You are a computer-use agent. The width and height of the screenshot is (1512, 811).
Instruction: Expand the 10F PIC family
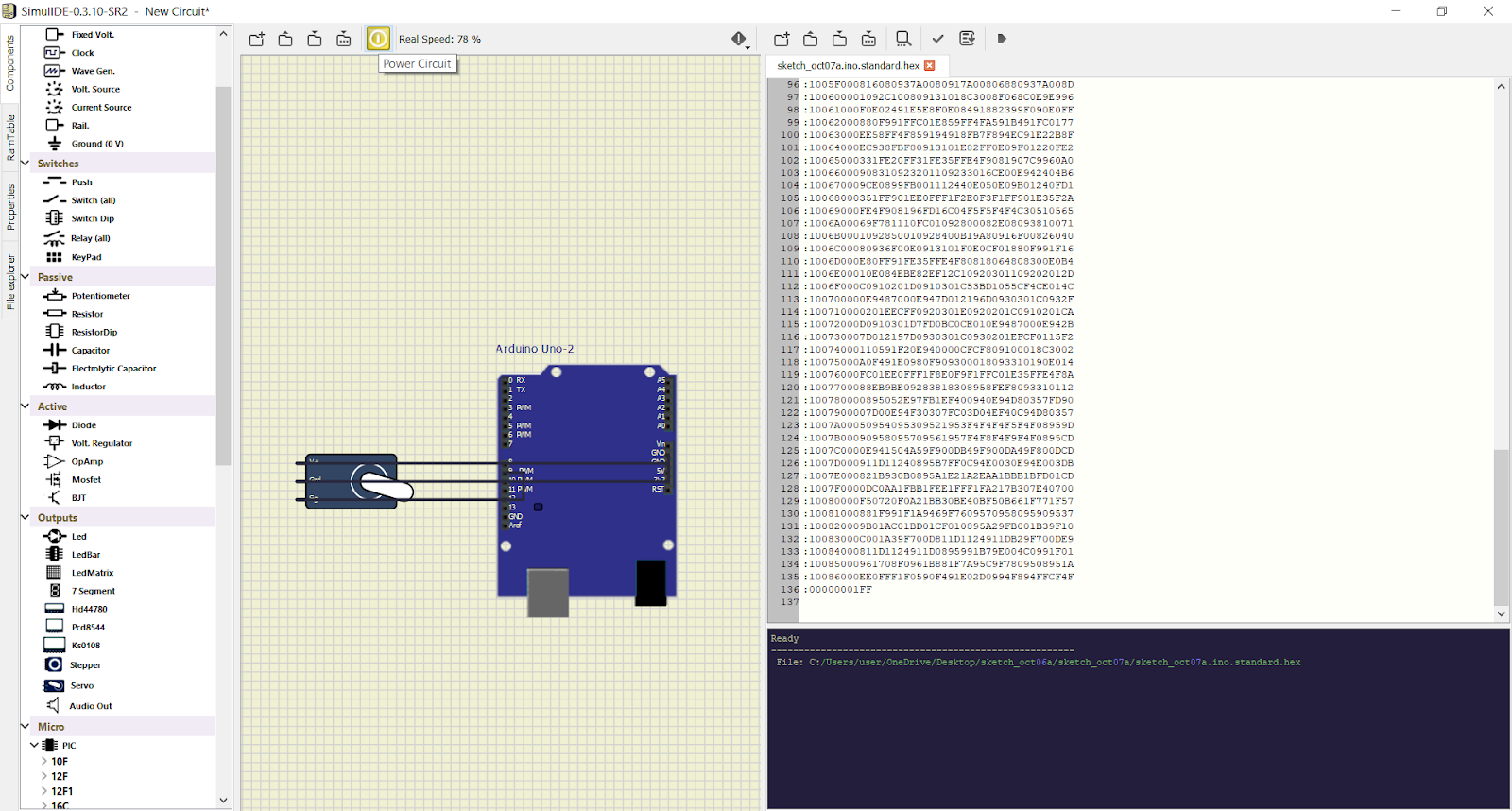pos(43,761)
